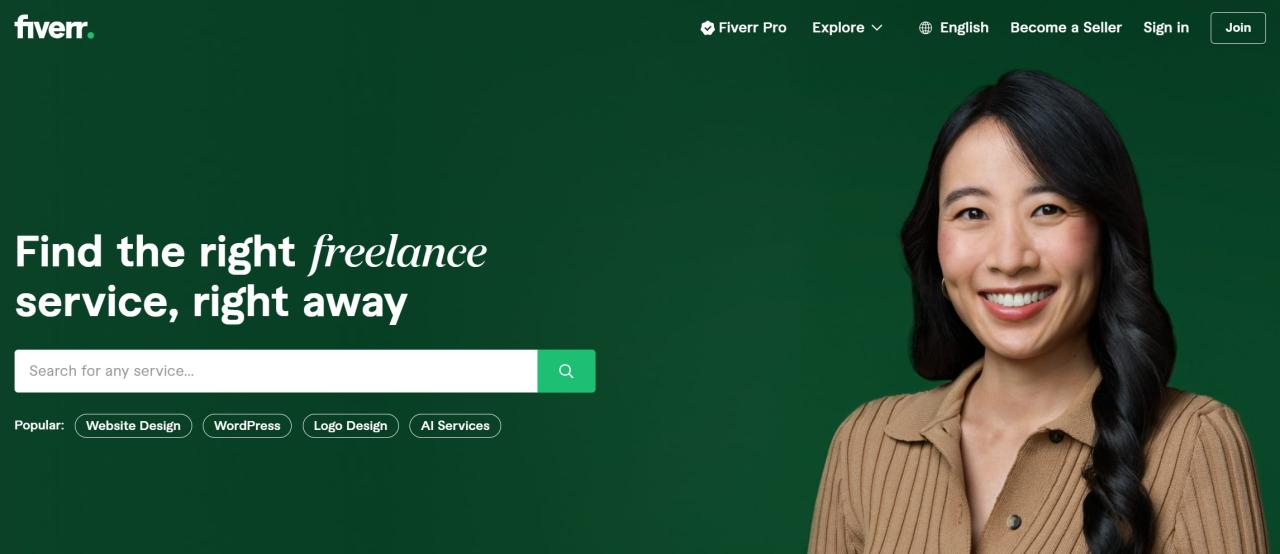Viewport: 1280px width, 554px height.
Task: Select the Website Design popular tag
Action: click(x=133, y=426)
